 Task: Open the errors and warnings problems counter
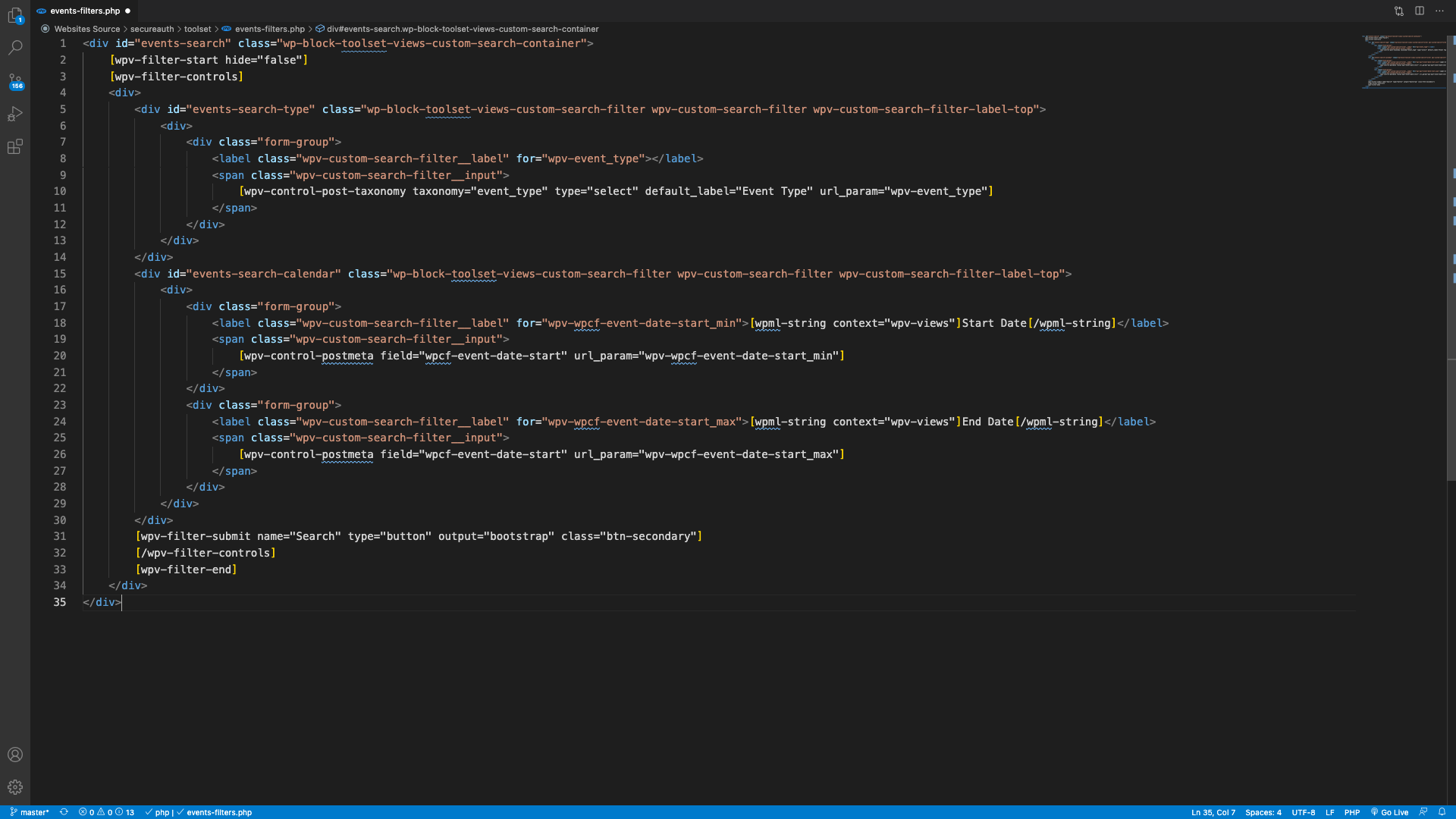click(106, 812)
